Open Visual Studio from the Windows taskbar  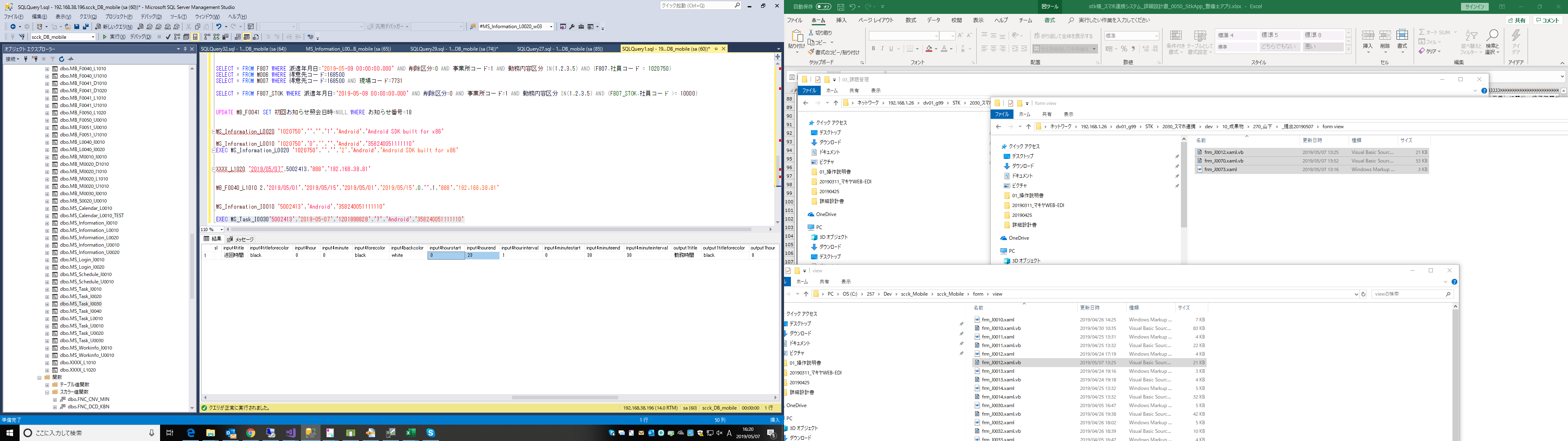pyautogui.click(x=291, y=433)
